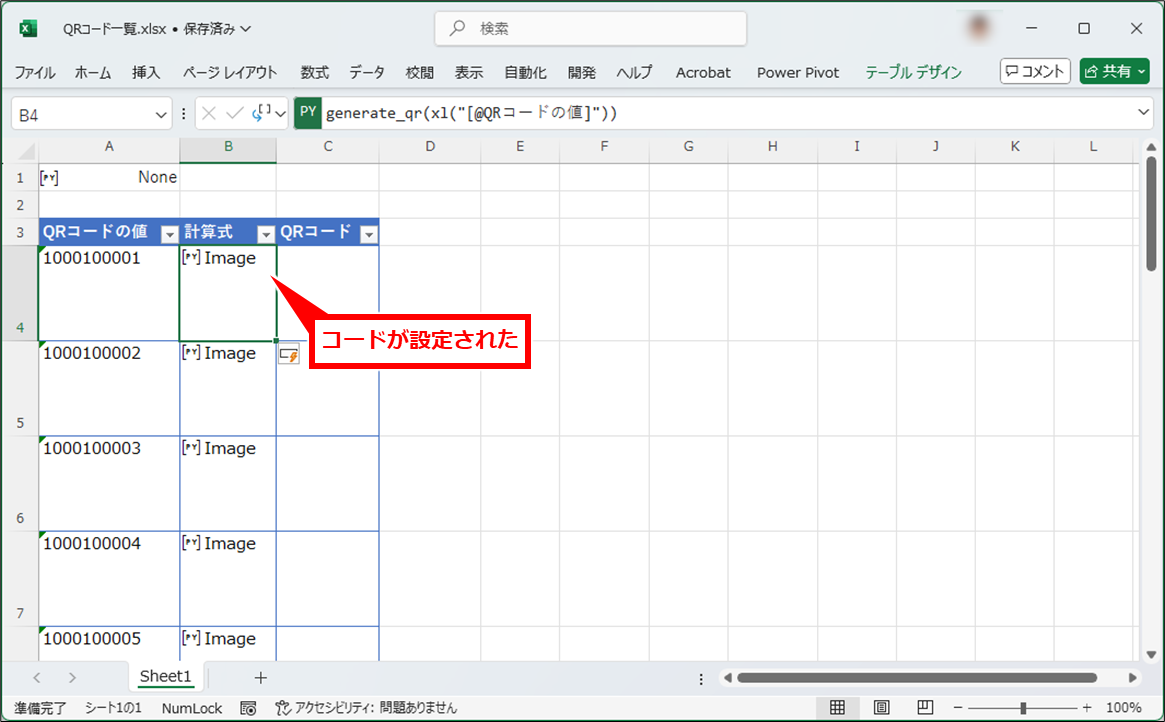
Task: Click the search box field
Action: tap(591, 28)
